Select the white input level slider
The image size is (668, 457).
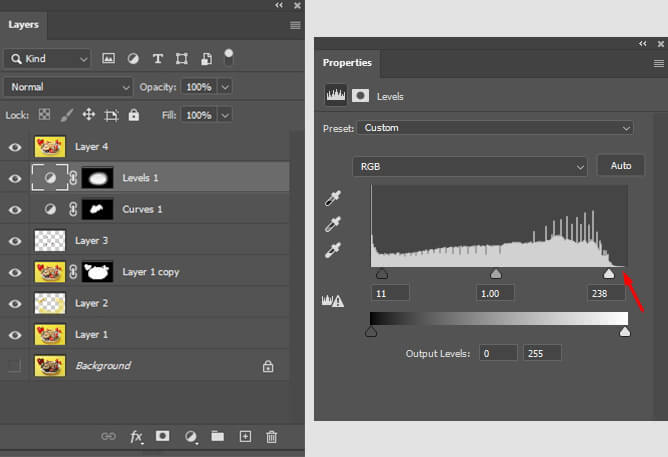coord(609,273)
